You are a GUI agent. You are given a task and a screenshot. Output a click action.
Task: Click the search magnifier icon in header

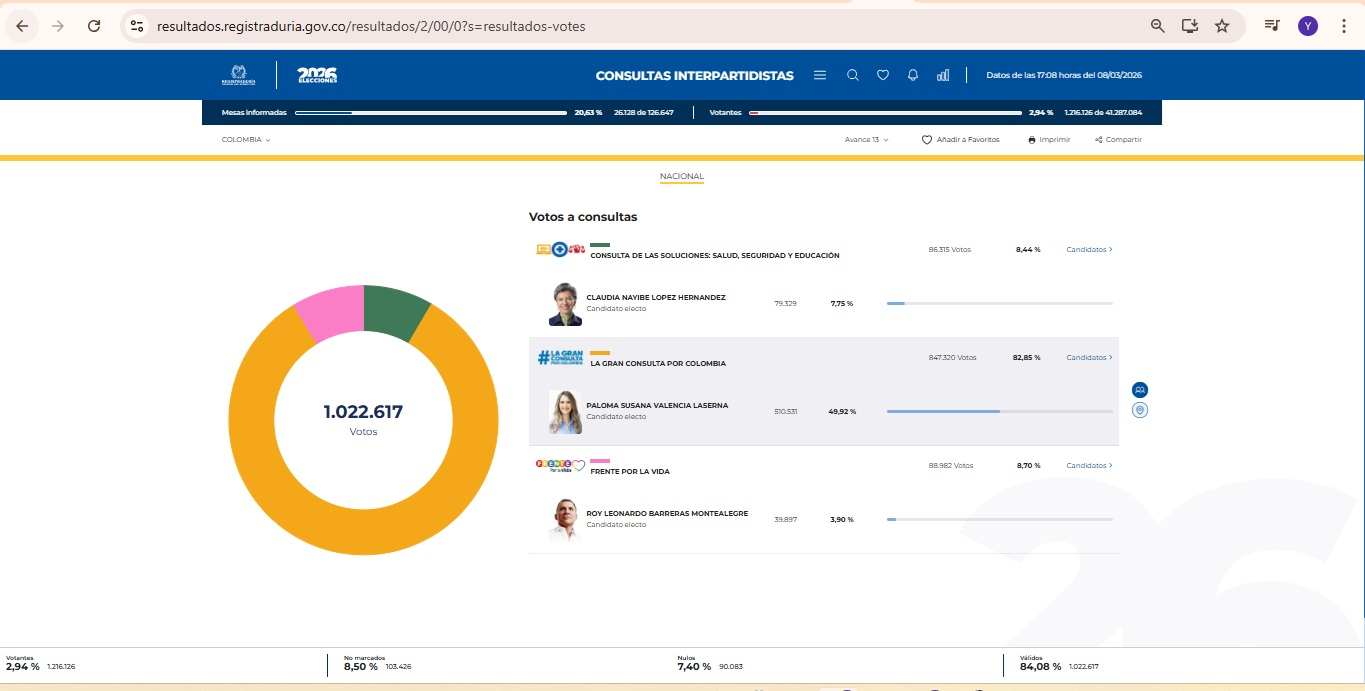coord(853,75)
